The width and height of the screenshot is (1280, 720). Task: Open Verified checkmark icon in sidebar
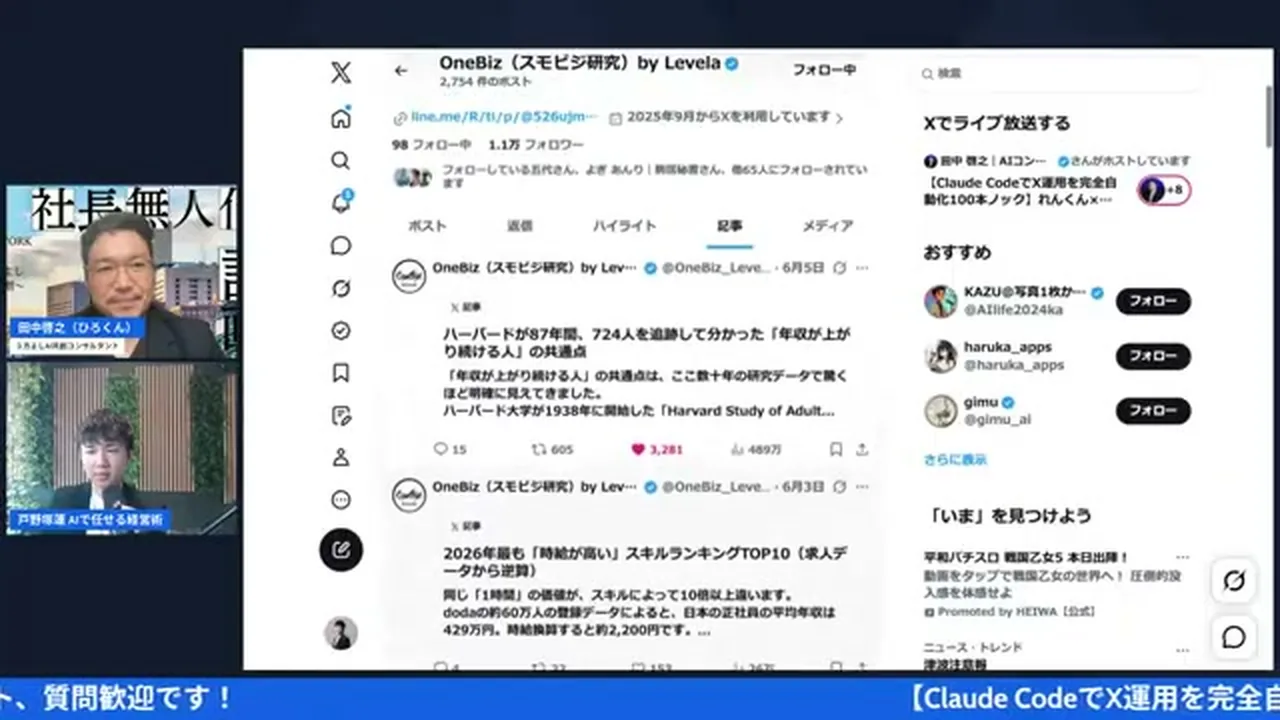click(341, 331)
